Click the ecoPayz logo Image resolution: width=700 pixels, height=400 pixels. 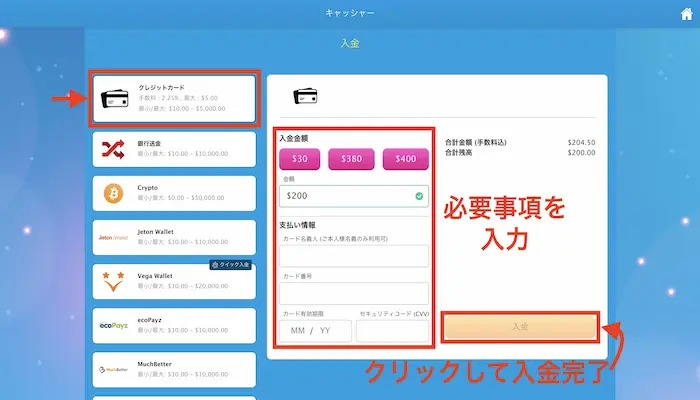pos(113,325)
